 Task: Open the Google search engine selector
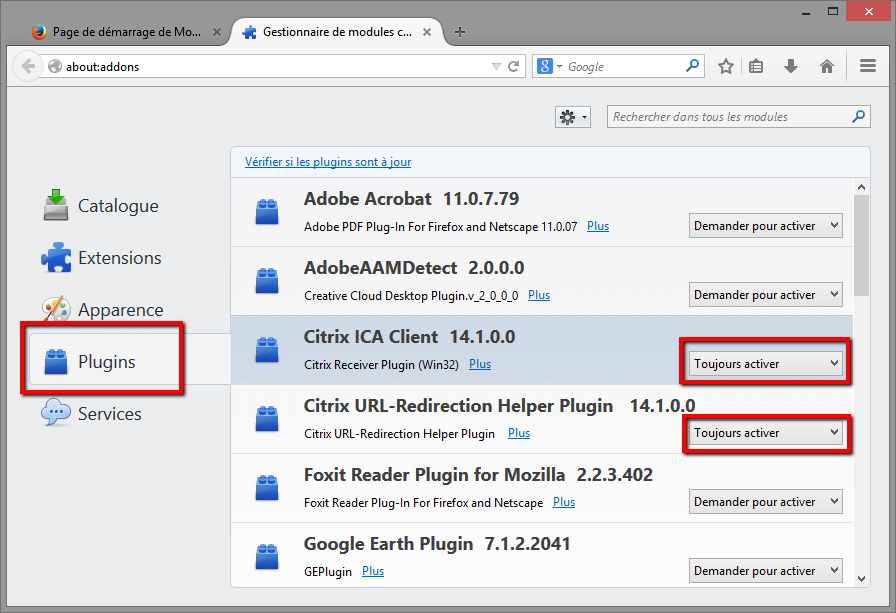click(x=549, y=66)
